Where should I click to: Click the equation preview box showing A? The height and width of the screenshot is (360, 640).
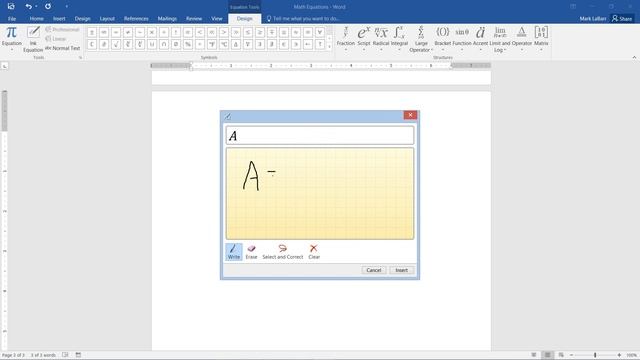click(x=320, y=136)
